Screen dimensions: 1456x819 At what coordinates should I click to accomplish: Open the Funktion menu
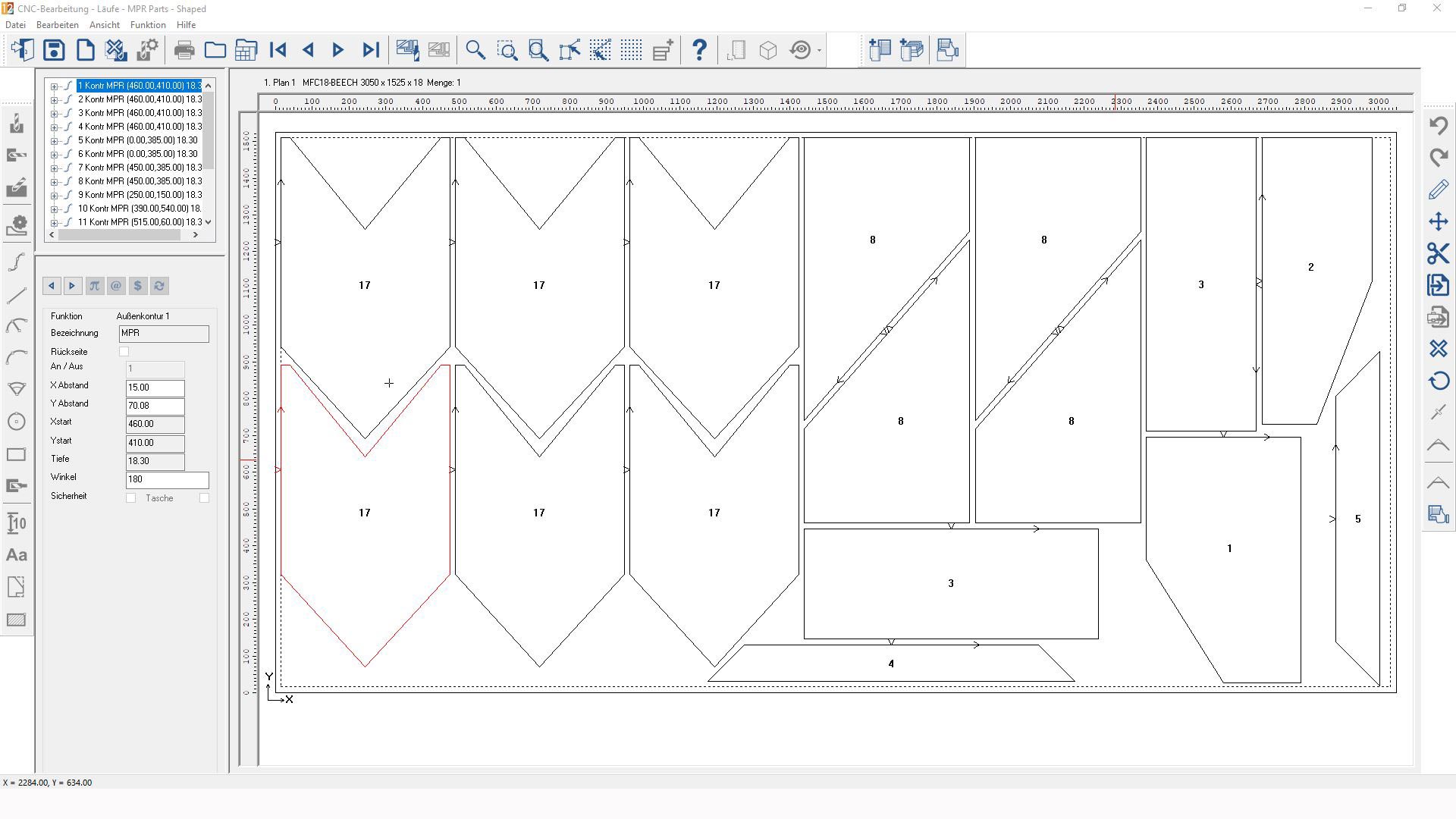tap(148, 25)
